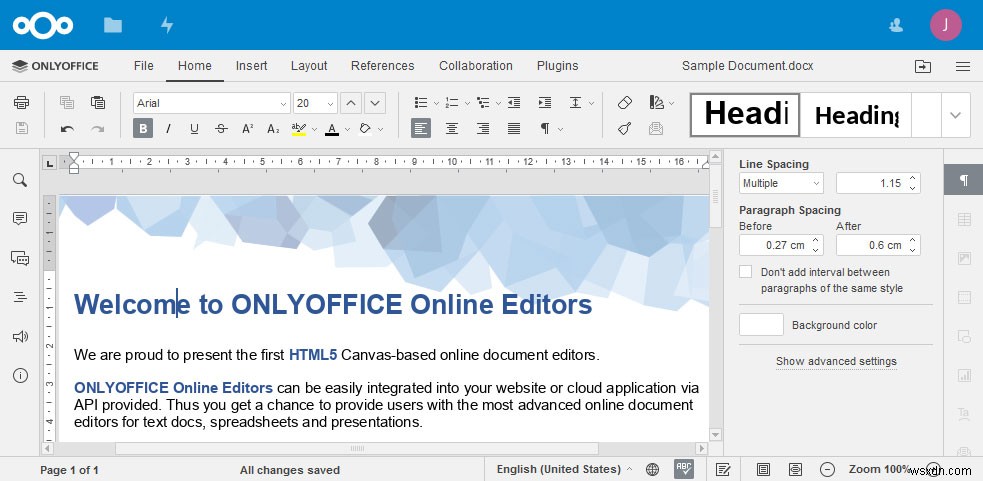The width and height of the screenshot is (983, 481).
Task: Click Show advanced settings link
Action: tap(836, 361)
